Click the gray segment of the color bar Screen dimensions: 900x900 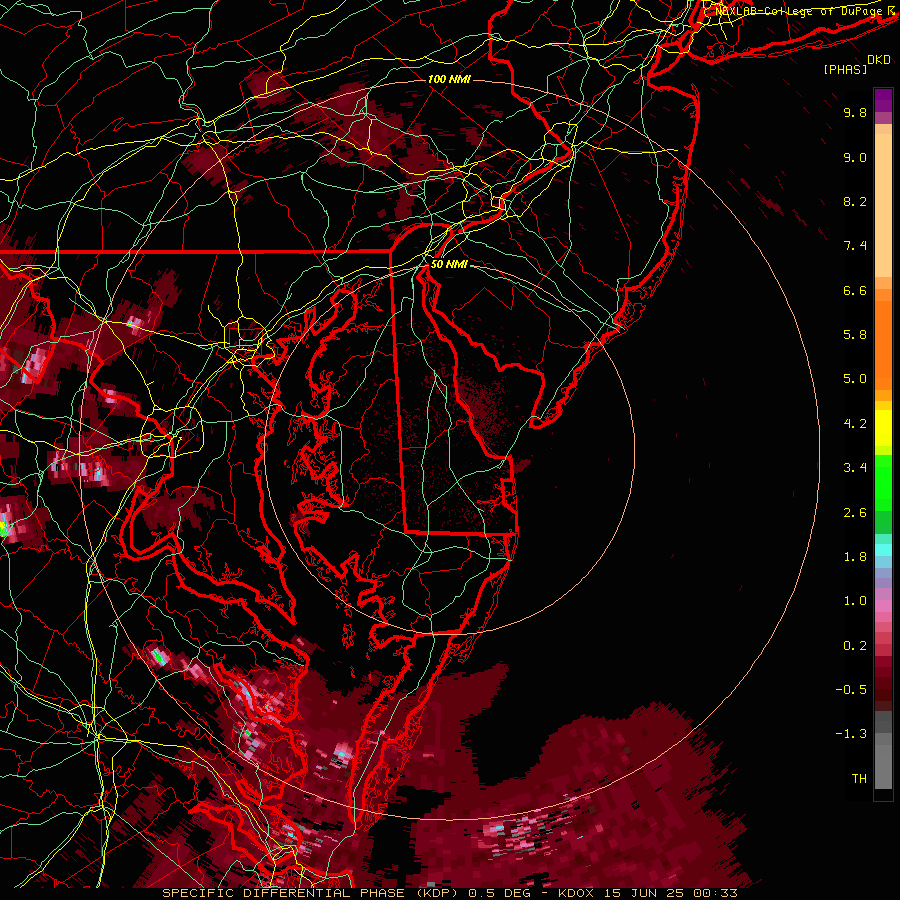[x=883, y=749]
